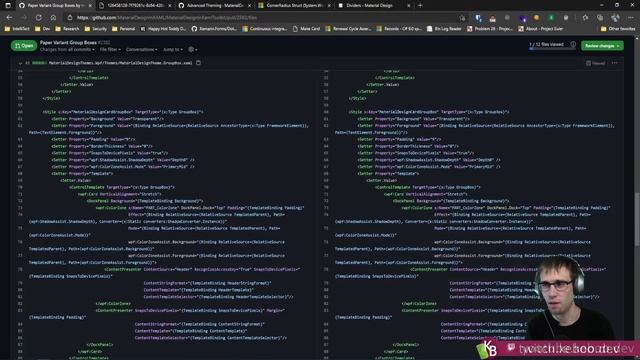Open a new browser tab
640x360 pixels.
click(420, 6)
